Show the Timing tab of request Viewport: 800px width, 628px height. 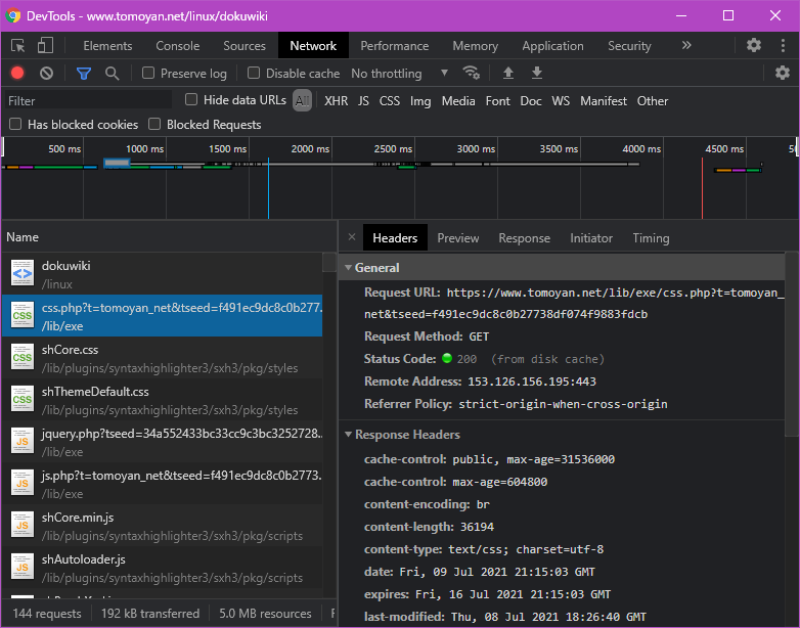click(x=651, y=238)
